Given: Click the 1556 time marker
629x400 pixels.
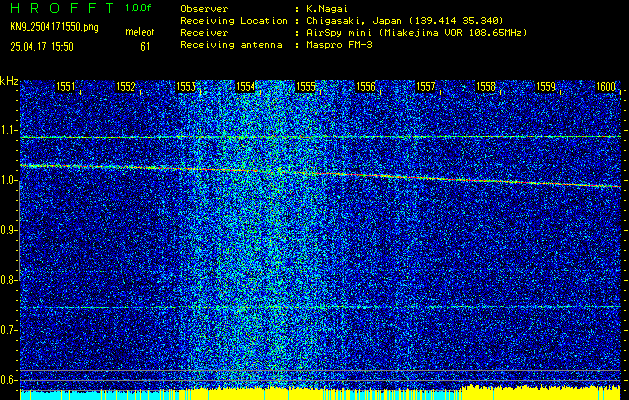Looking at the screenshot, I should click(x=366, y=87).
